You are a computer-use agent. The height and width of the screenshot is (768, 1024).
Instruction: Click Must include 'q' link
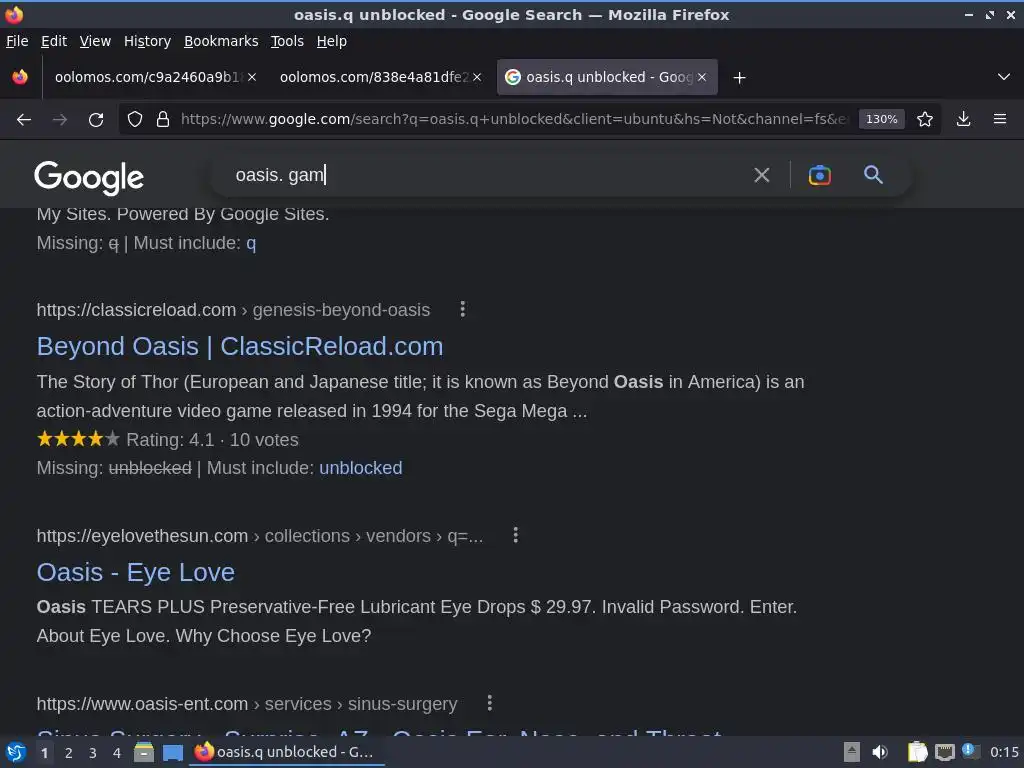[x=251, y=243]
